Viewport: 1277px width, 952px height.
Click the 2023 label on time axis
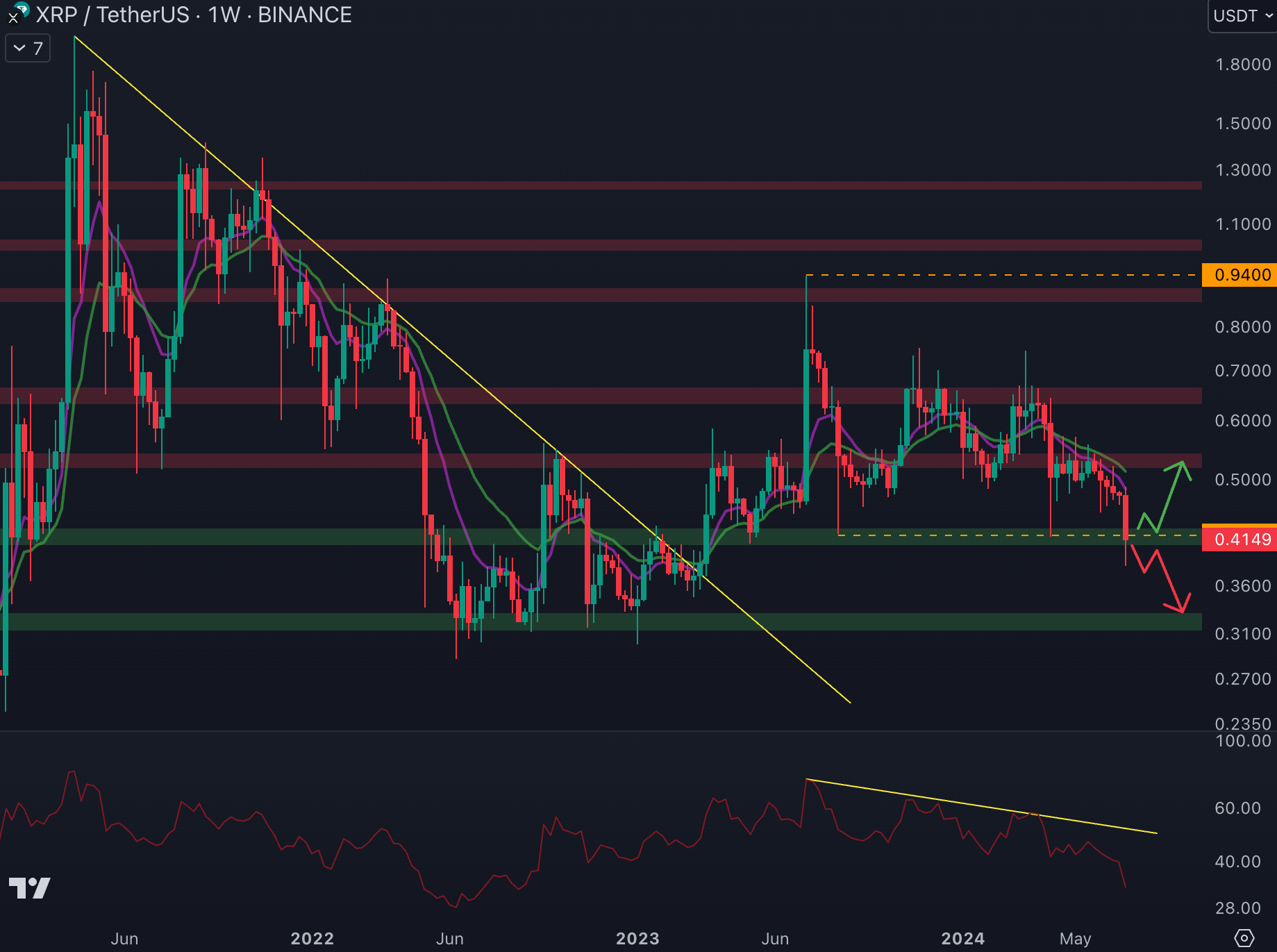637,939
